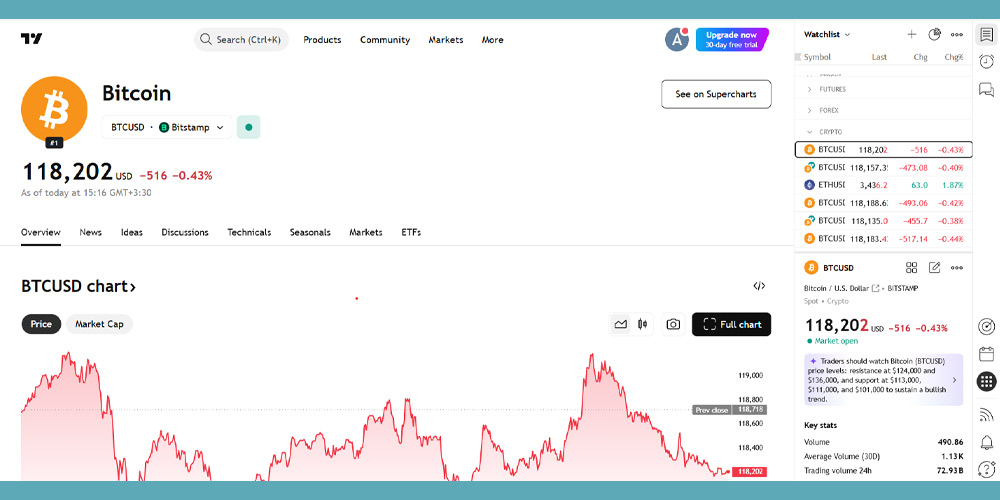
Task: Open the chats speech bubble icon
Action: [x=986, y=90]
